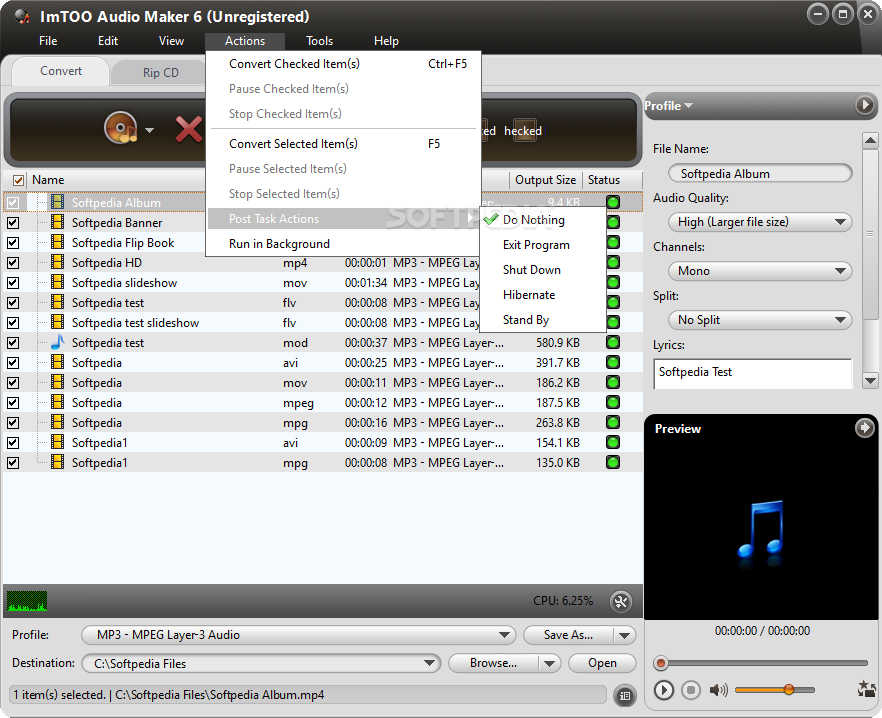Toggle the select-all checkbox in the Name header
882x718 pixels.
pyautogui.click(x=19, y=180)
